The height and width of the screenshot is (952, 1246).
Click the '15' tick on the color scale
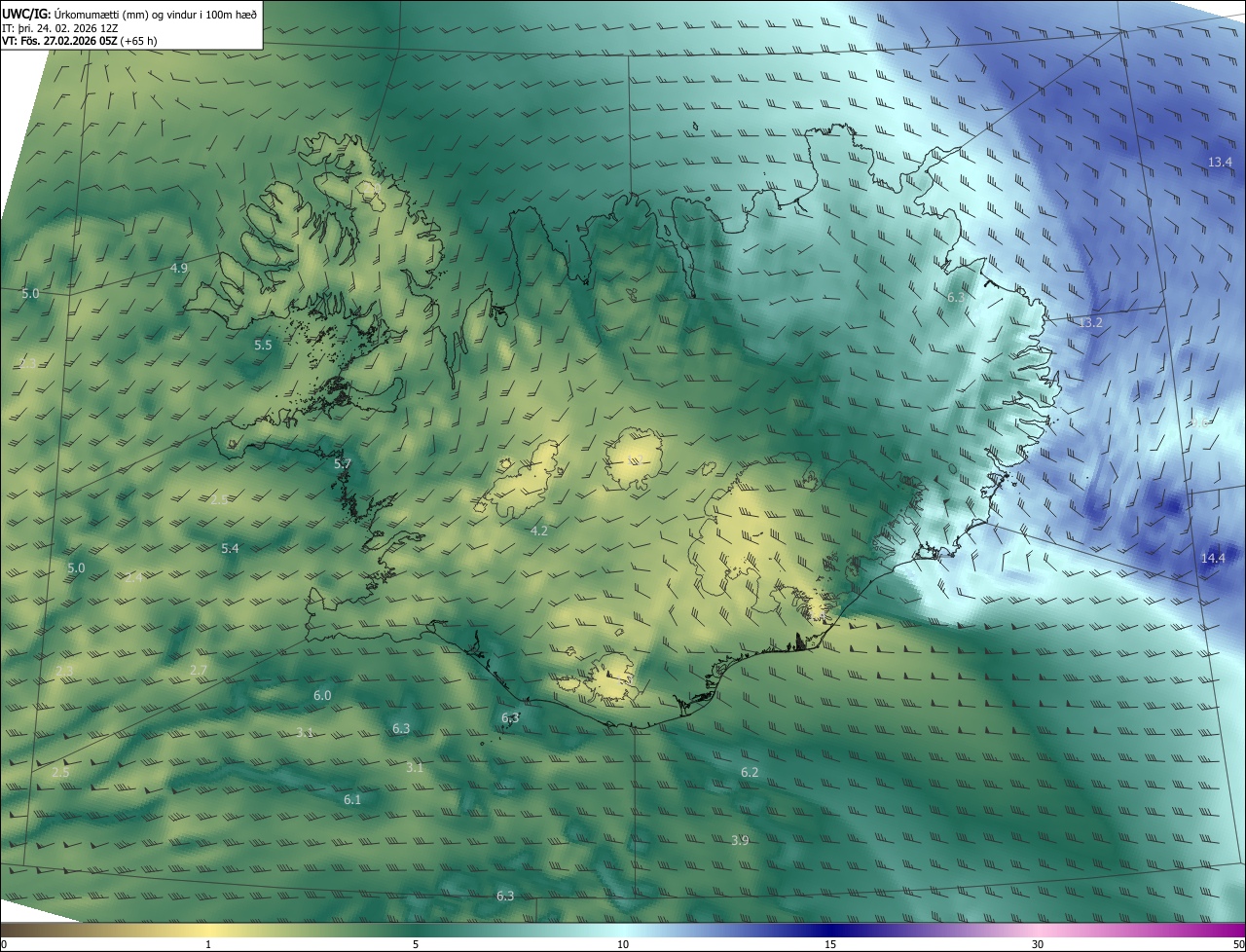(x=830, y=944)
